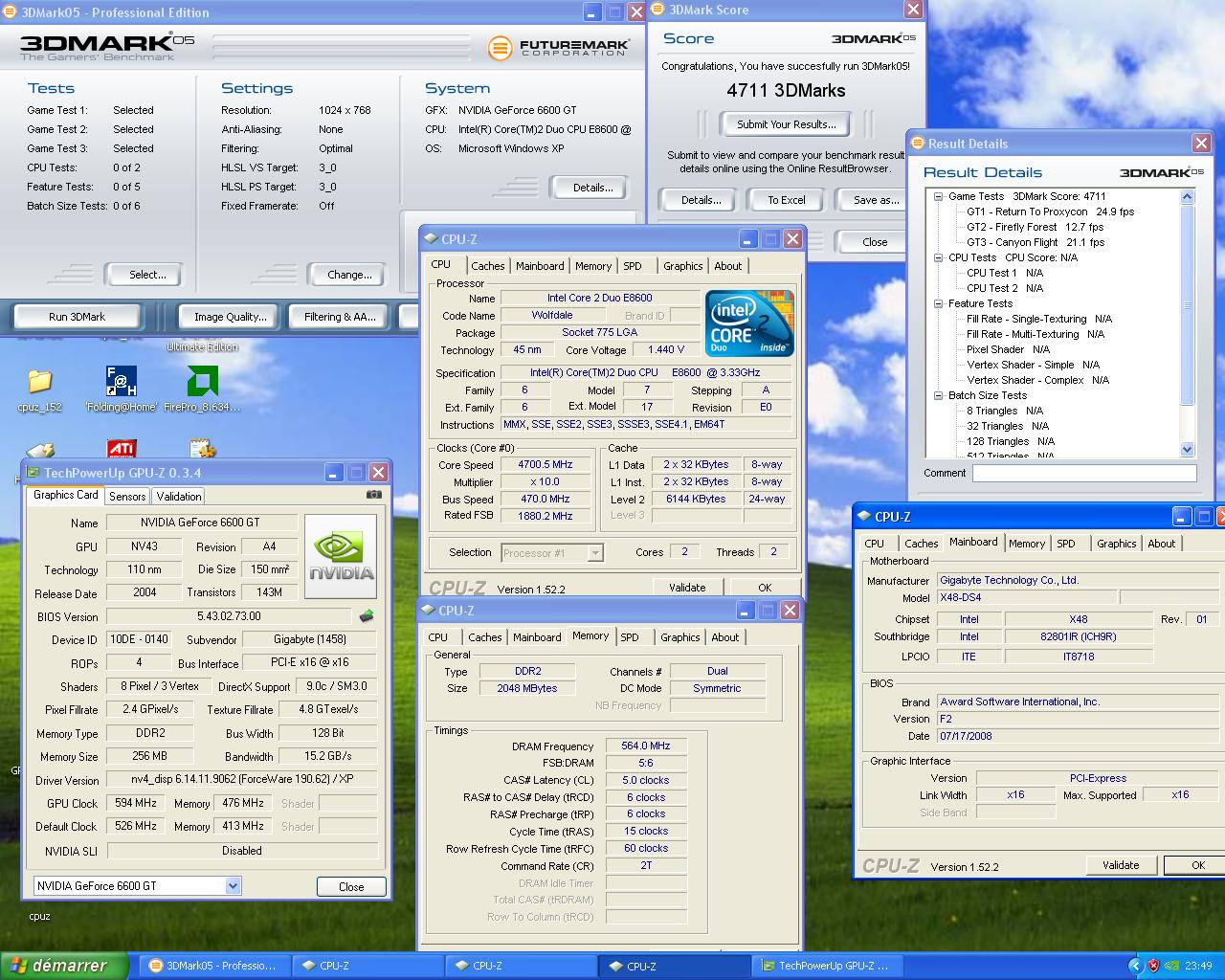Click the GPU-Z BIOS save chip icon
The height and width of the screenshot is (980, 1225).
pyautogui.click(x=366, y=616)
